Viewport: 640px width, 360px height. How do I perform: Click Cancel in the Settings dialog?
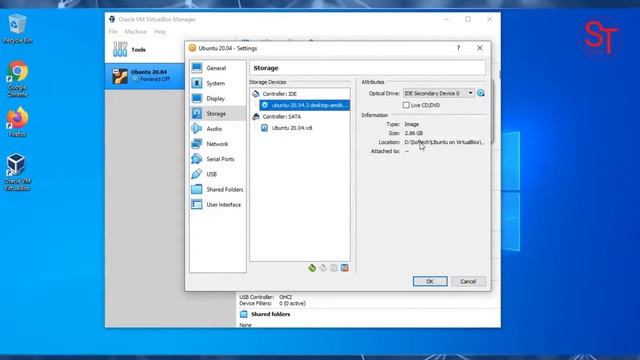pyautogui.click(x=468, y=281)
